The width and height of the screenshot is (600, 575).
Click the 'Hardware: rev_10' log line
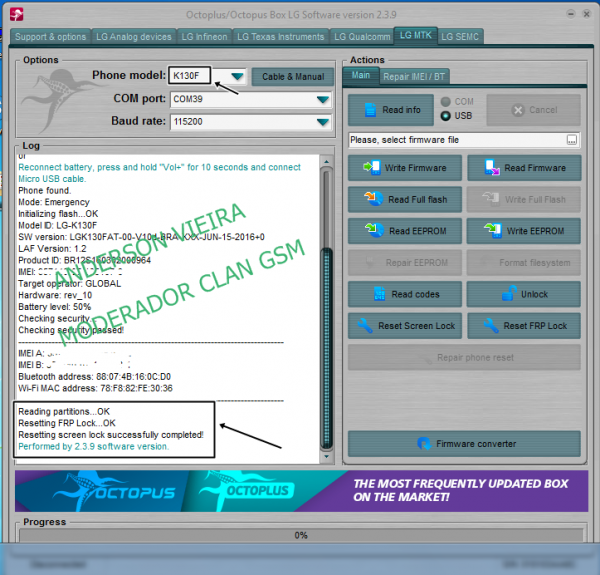click(x=55, y=295)
